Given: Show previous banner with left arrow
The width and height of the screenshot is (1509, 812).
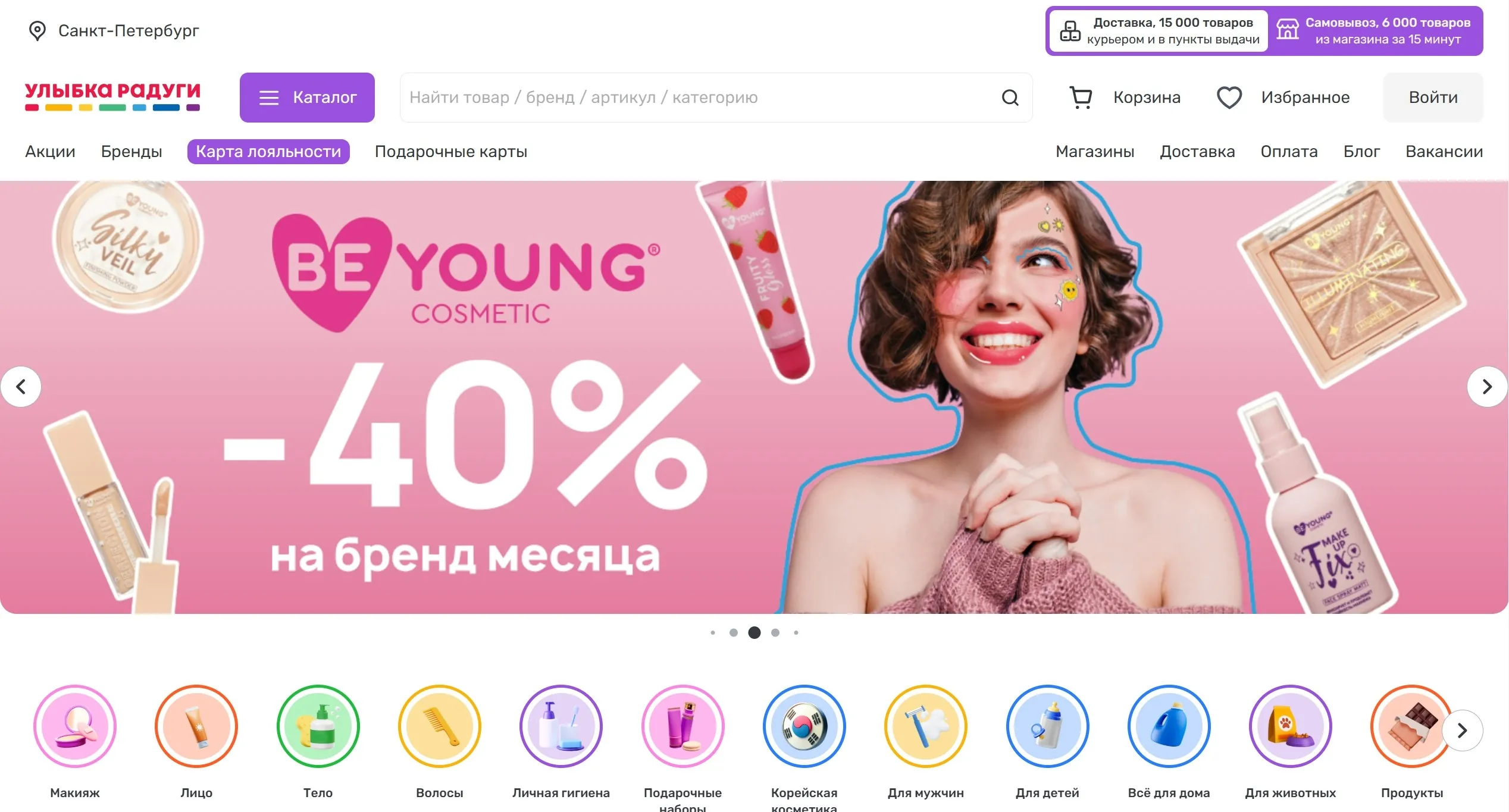Looking at the screenshot, I should tap(21, 387).
